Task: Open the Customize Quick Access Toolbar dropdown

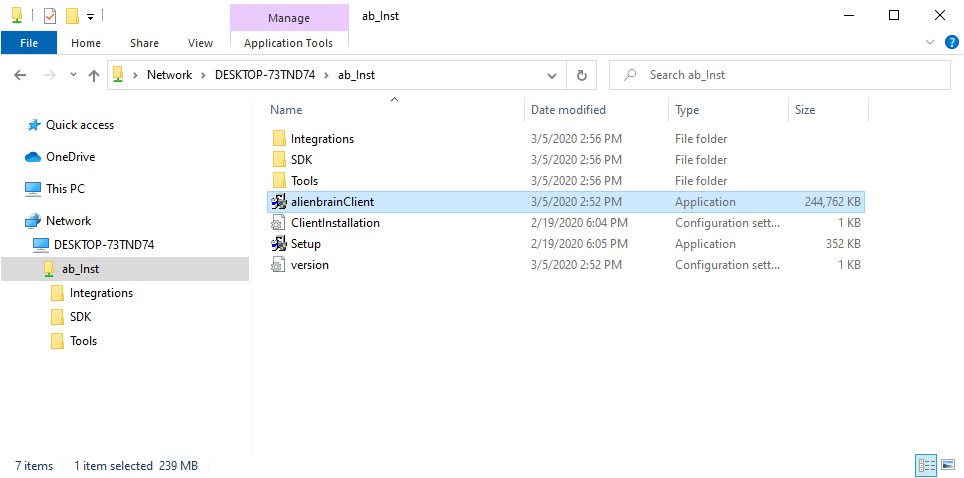Action: (90, 16)
